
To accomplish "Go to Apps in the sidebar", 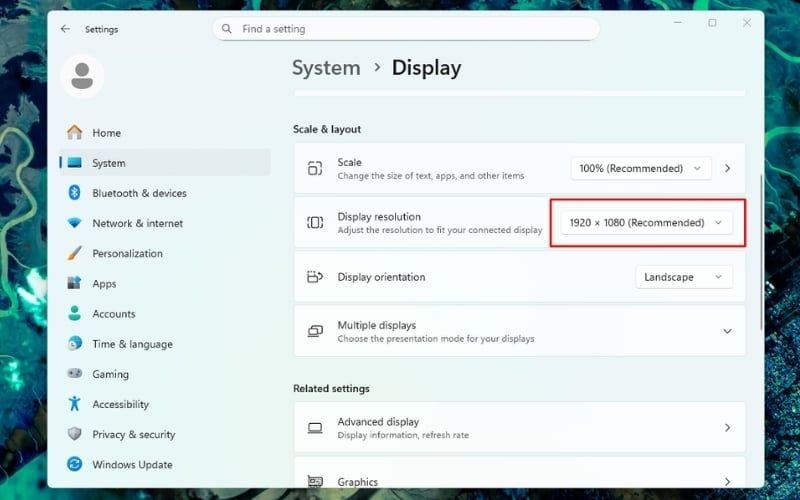I will 104,284.
